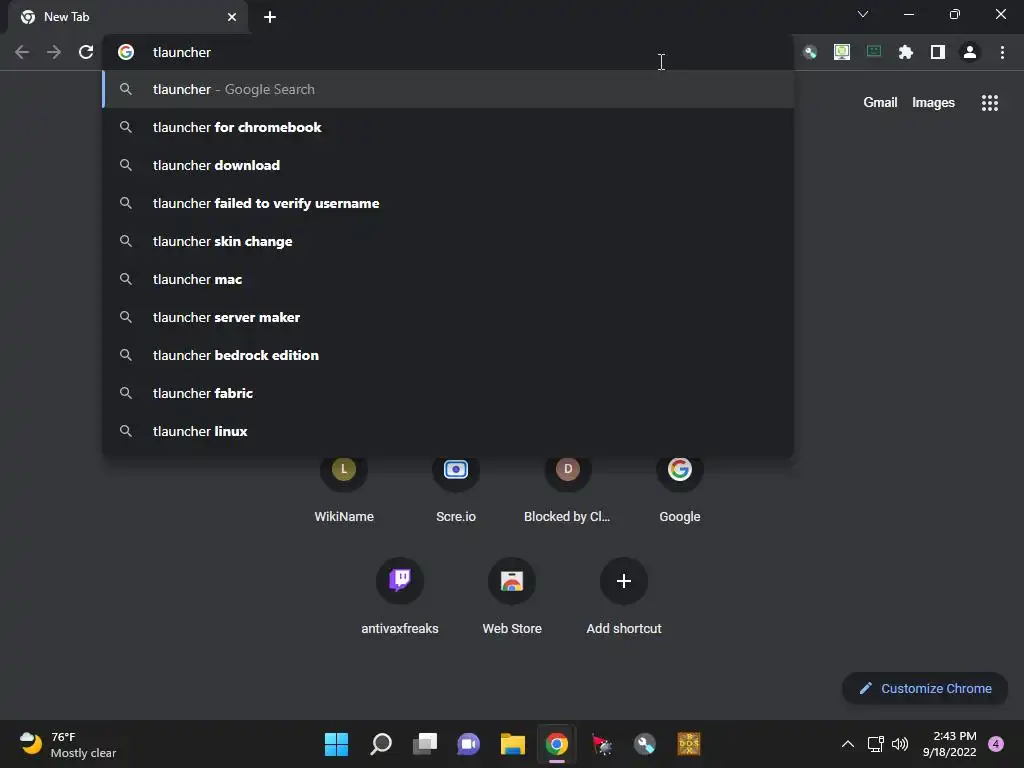Select 'tlauncher - Google Search' suggestion
This screenshot has height=768, width=1024.
(x=448, y=89)
